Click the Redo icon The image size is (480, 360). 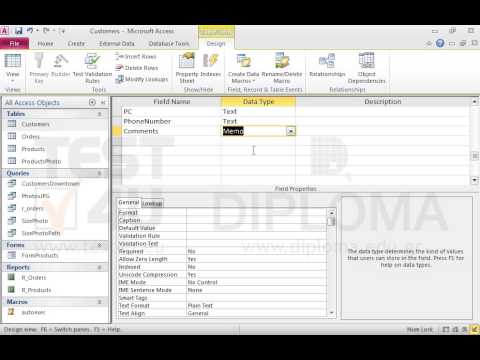[46, 31]
